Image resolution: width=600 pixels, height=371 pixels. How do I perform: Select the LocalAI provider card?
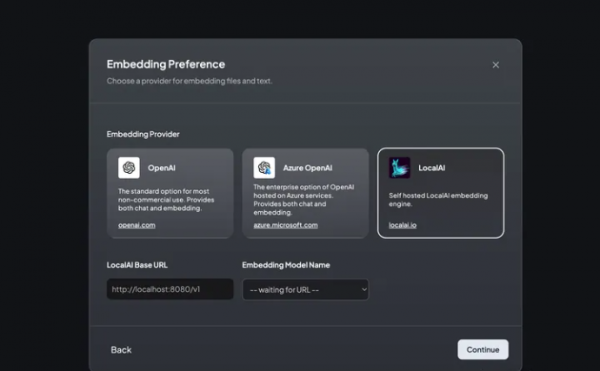(x=440, y=193)
